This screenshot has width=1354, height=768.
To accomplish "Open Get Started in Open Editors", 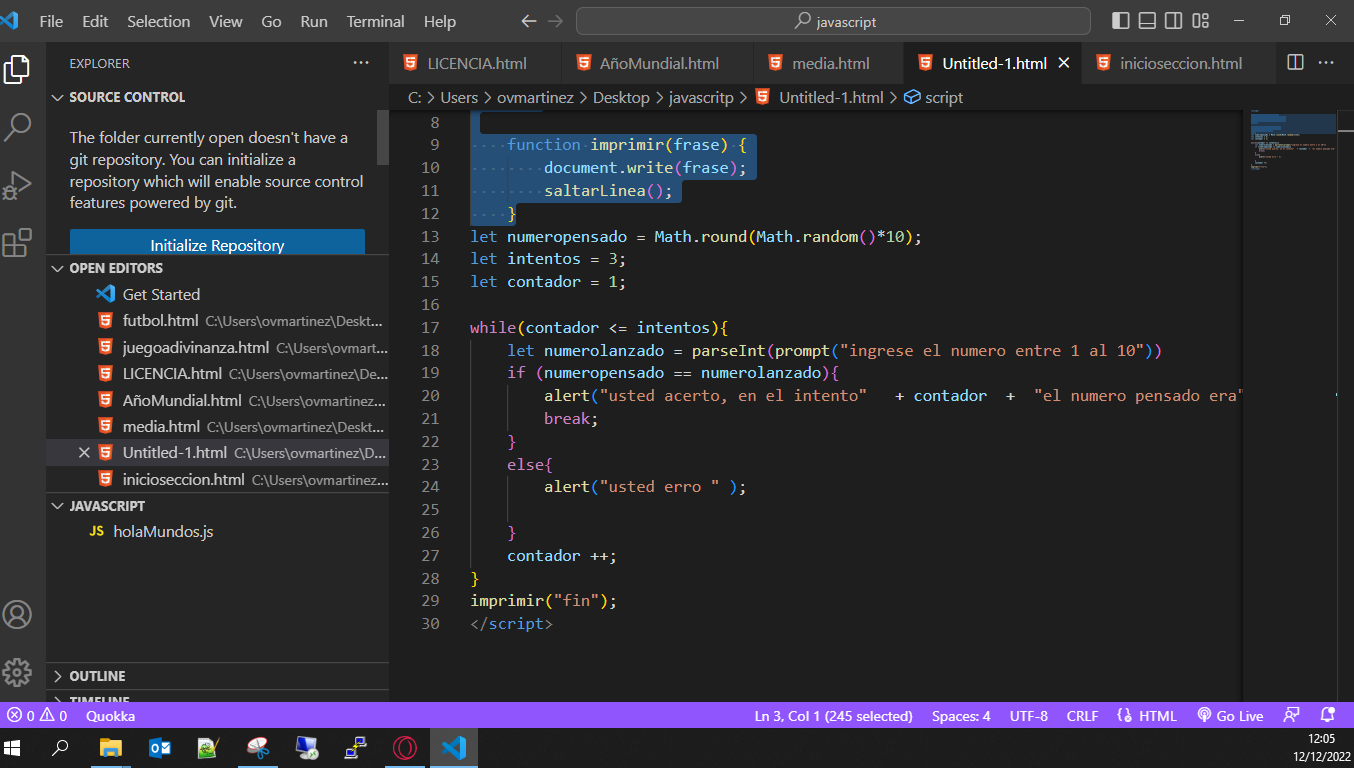I will coord(161,295).
